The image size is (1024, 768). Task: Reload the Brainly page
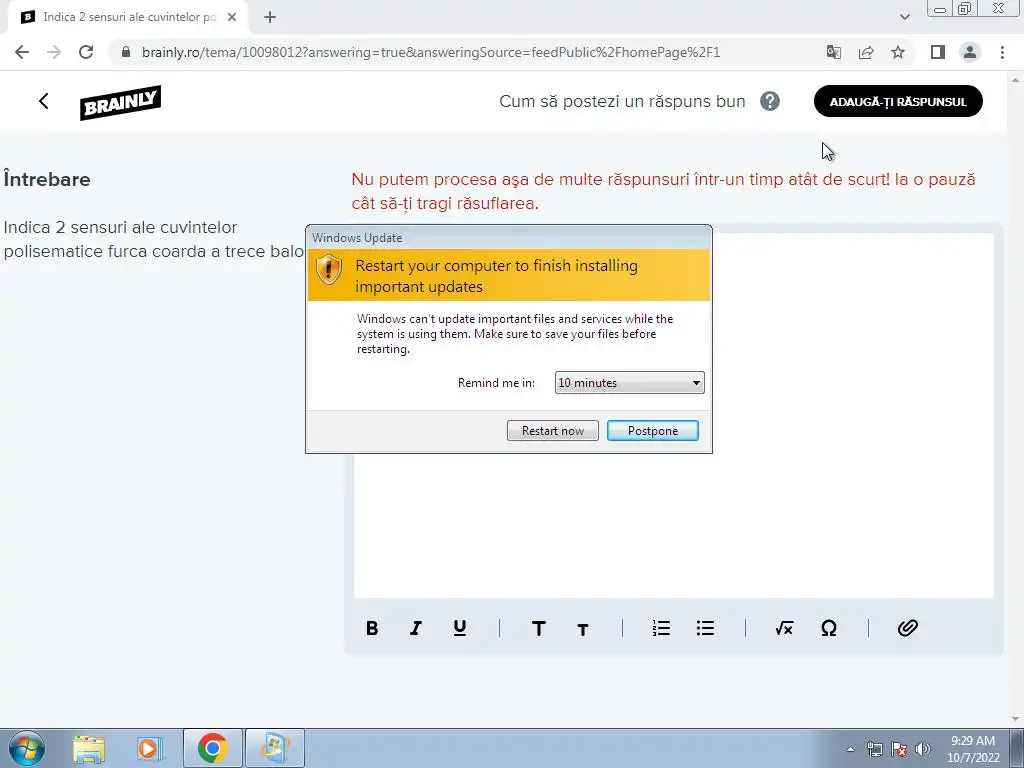pos(86,52)
